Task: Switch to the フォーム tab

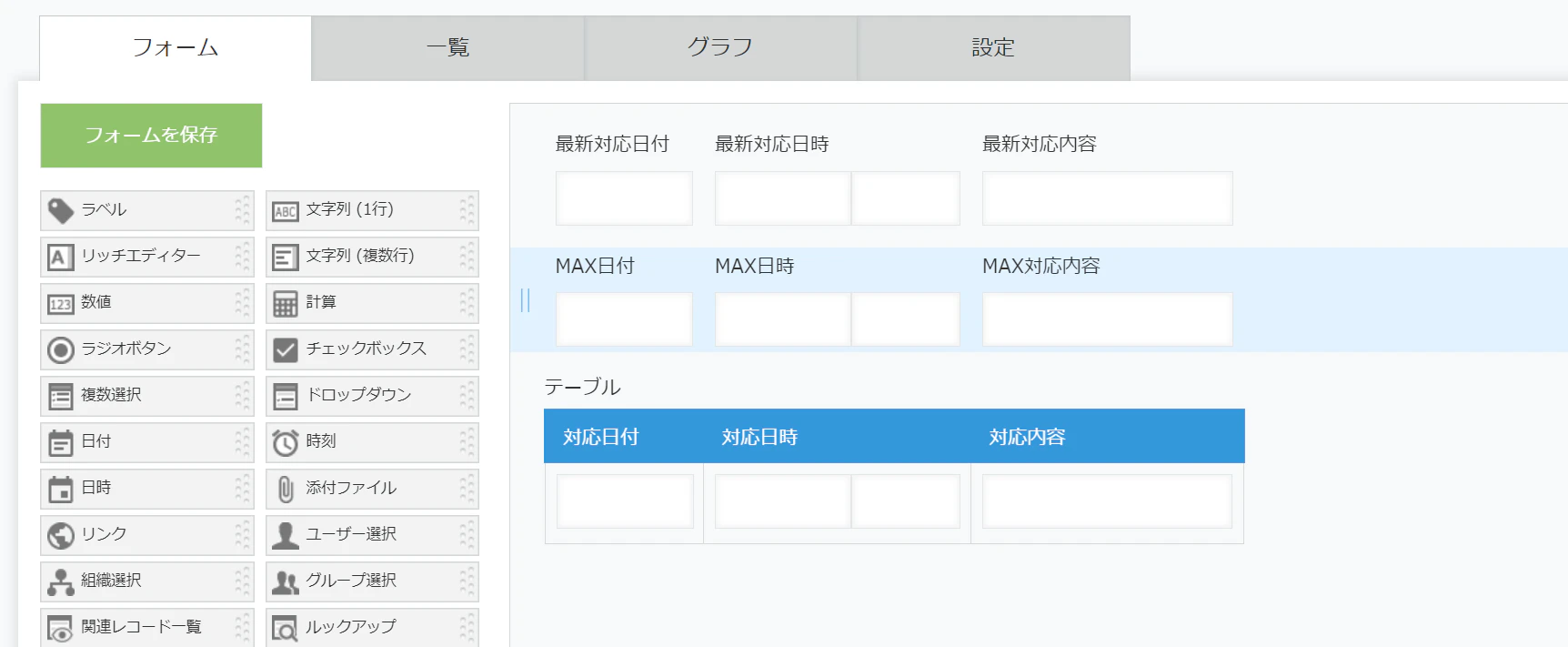Action: tap(176, 48)
